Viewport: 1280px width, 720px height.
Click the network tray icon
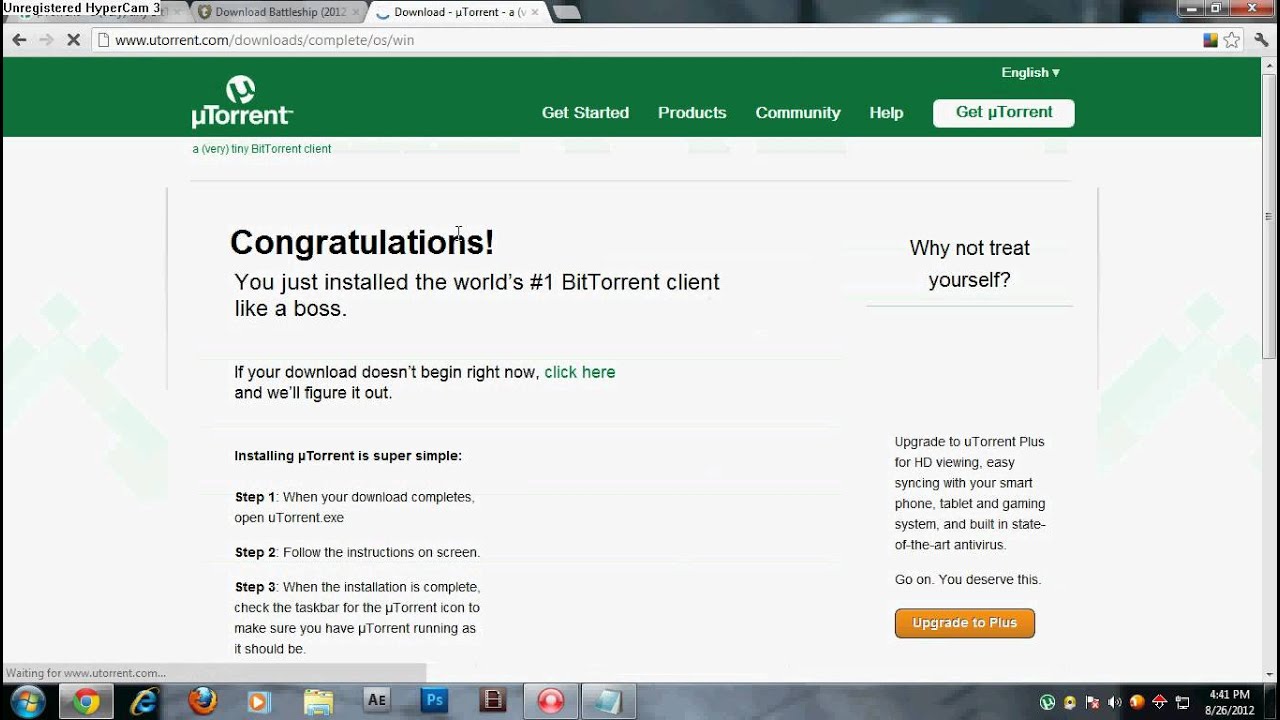pos(1182,702)
